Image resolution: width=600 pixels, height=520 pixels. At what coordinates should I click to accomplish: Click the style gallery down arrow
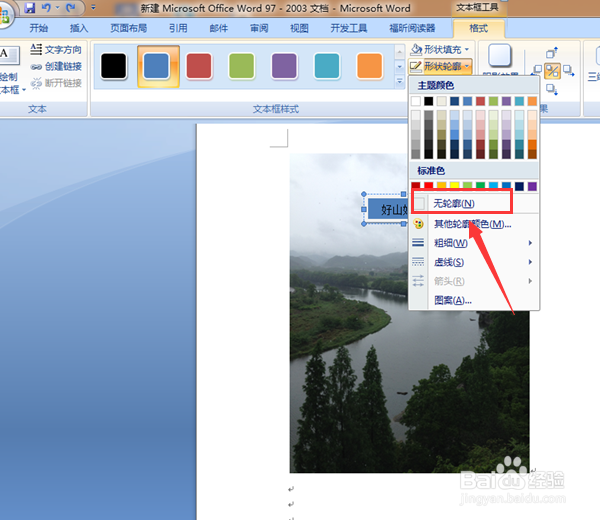tap(399, 67)
